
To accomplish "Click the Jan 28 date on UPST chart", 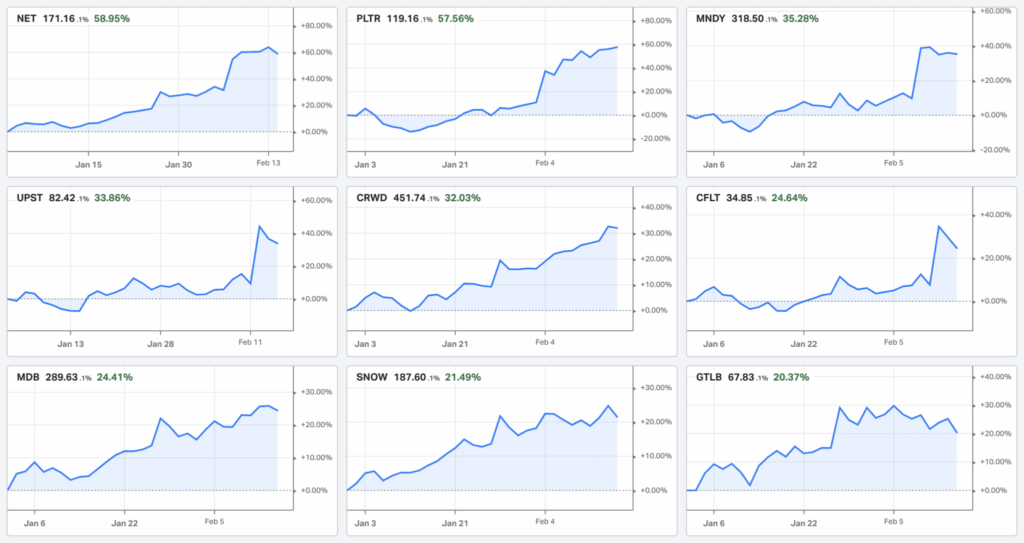I will click(161, 344).
